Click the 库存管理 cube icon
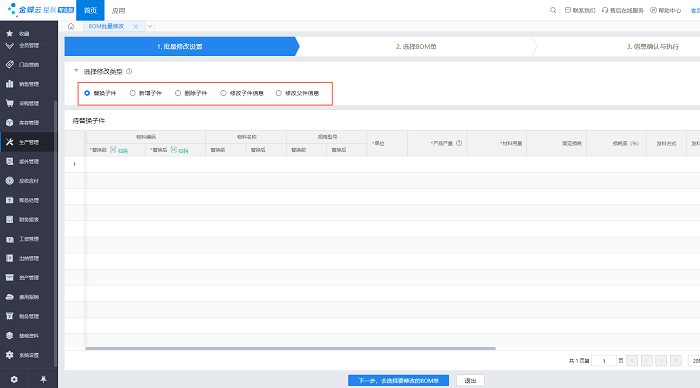 10,123
